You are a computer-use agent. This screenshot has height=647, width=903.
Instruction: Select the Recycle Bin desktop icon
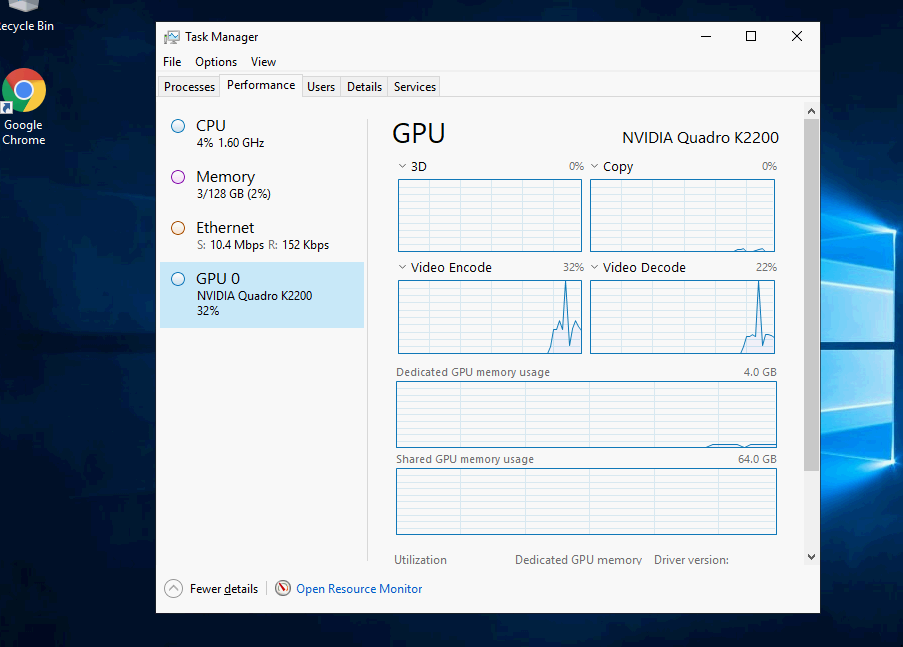tap(24, 16)
